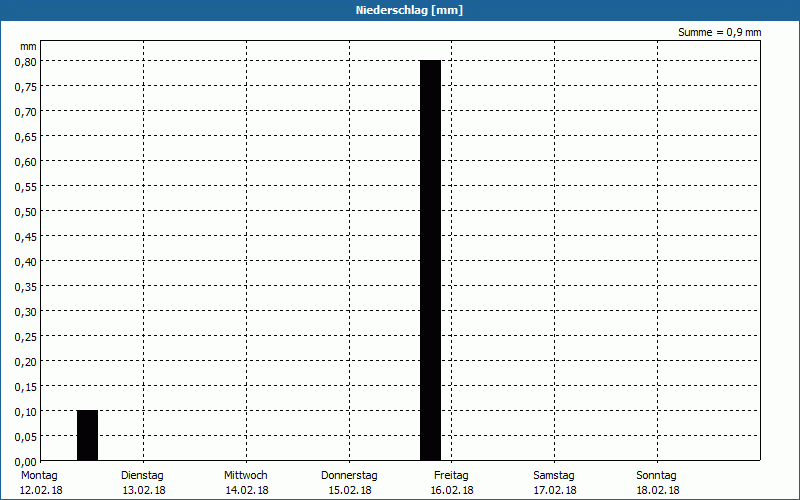Click the 0,80 axis value
This screenshot has width=800, height=500.
click(26, 62)
